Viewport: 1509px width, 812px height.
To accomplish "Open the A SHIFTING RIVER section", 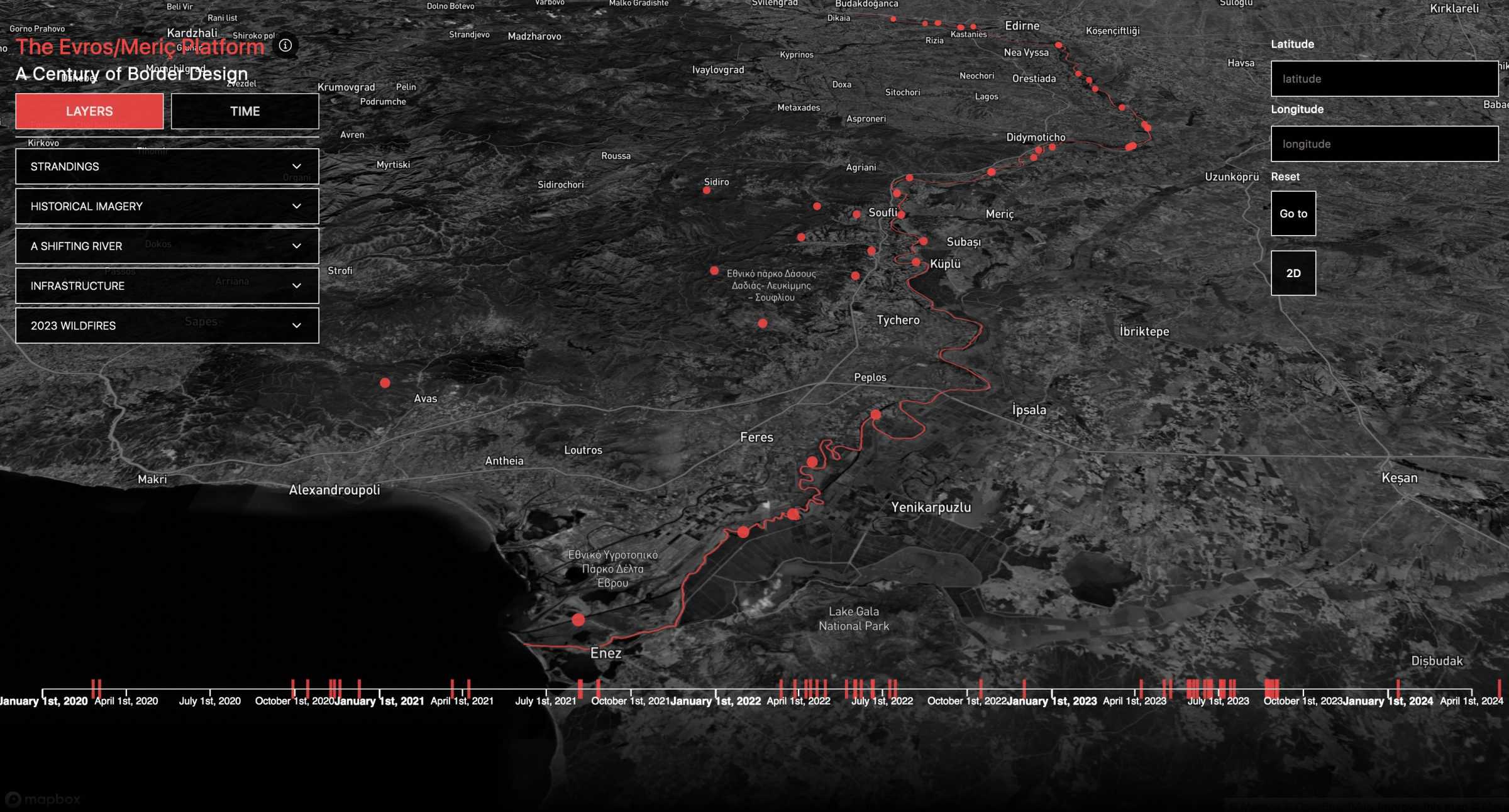I will pyautogui.click(x=167, y=246).
